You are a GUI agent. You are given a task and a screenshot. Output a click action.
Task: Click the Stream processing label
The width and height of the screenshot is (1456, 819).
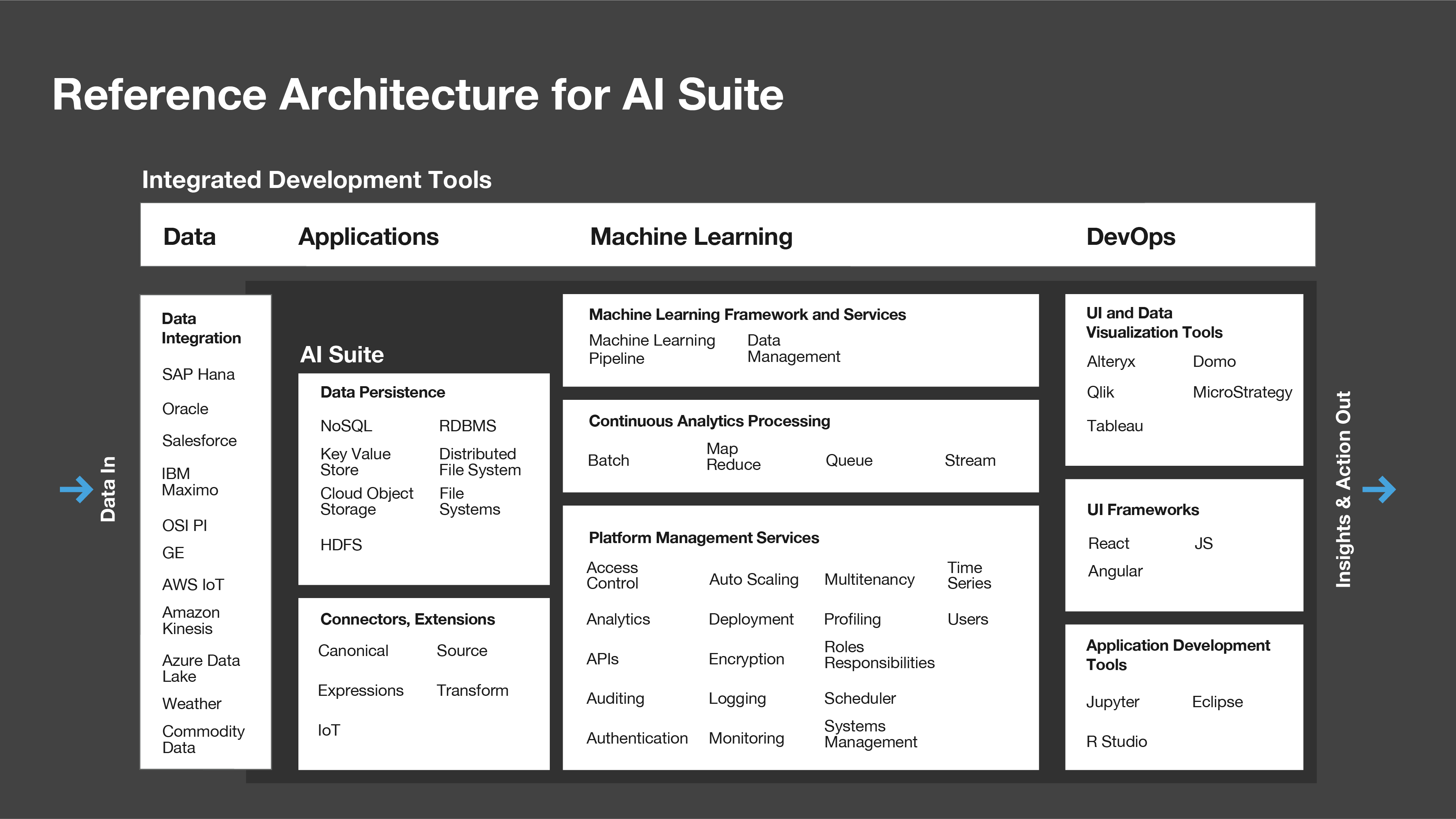click(970, 460)
